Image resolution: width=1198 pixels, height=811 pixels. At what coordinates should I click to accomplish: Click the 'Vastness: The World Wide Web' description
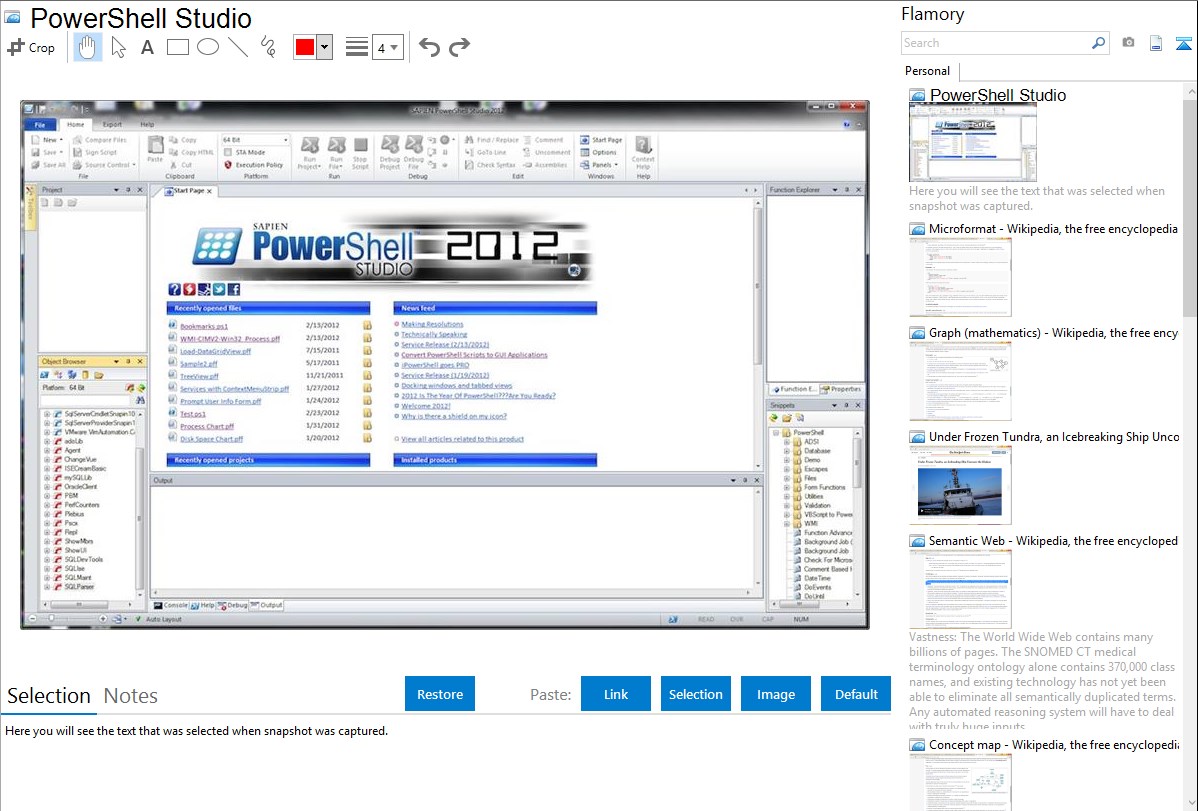coord(1042,682)
